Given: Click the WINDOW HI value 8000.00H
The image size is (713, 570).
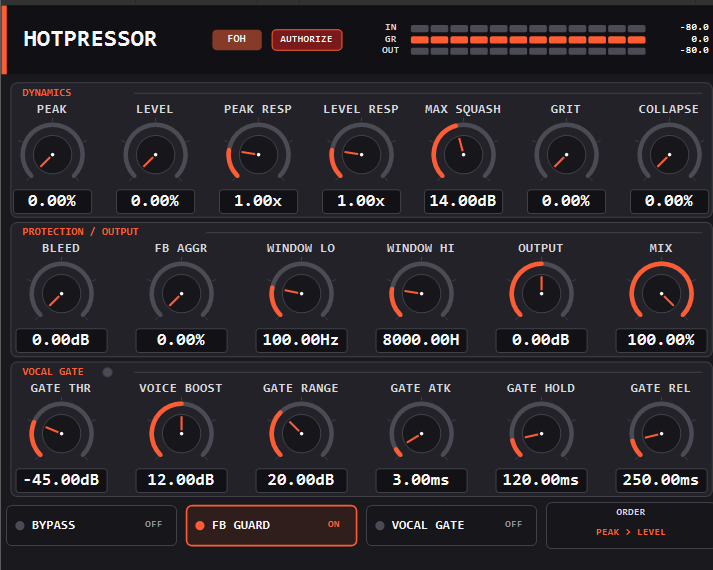Looking at the screenshot, I should [x=421, y=340].
